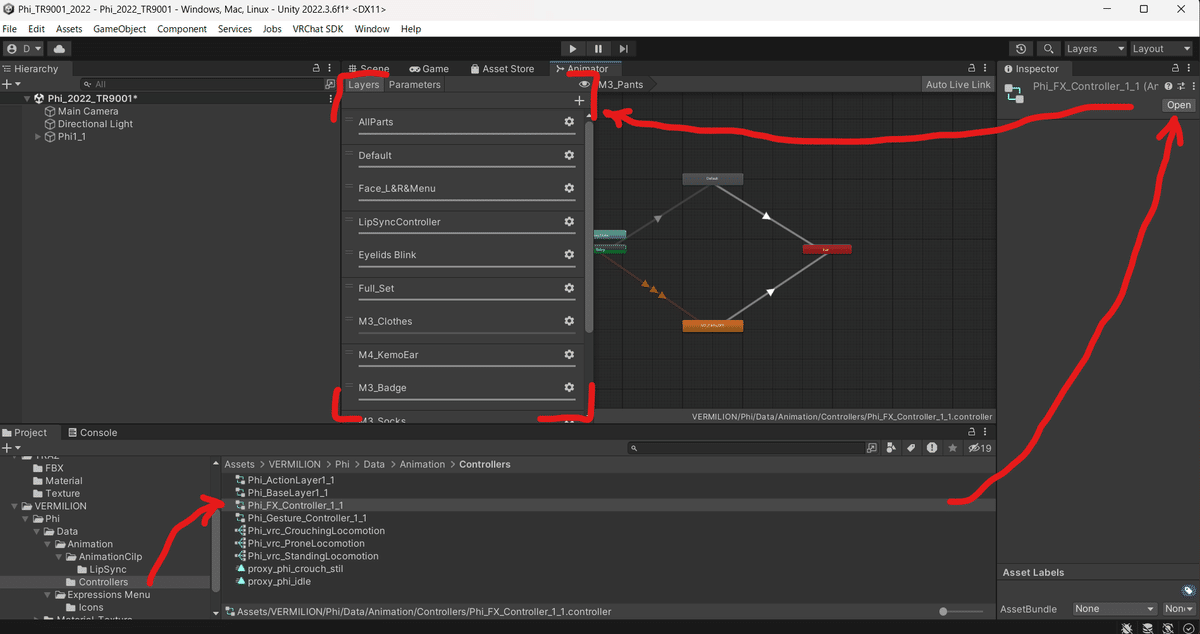Click the Play button
Screen dimensions: 1200x634
(x=572, y=48)
